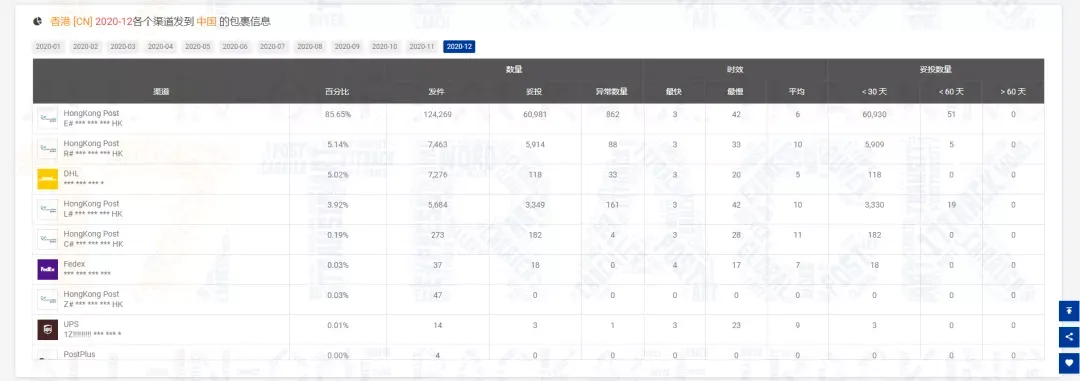This screenshot has height=381, width=1080.
Task: Select the 2020-06 month tab
Action: tap(235, 47)
